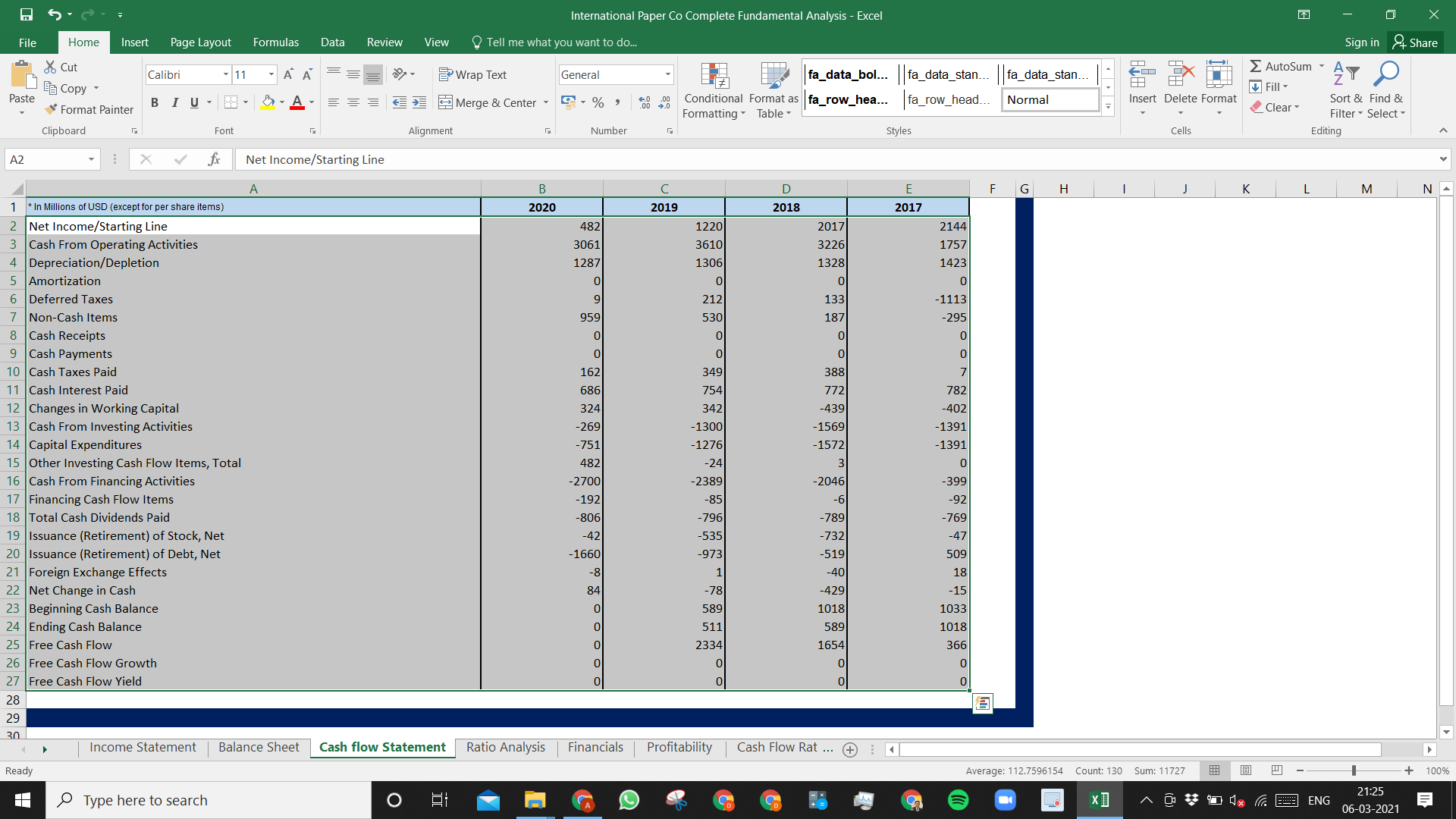Expand the cell Styles gallery
1456x819 pixels.
1108,106
